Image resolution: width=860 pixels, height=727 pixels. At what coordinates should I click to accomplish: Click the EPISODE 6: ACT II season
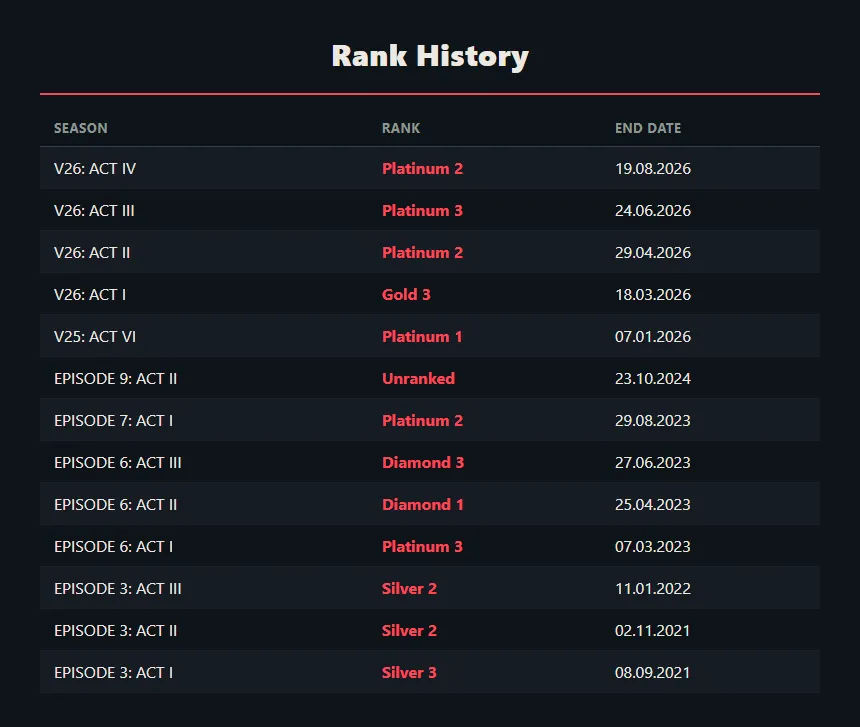coord(116,505)
